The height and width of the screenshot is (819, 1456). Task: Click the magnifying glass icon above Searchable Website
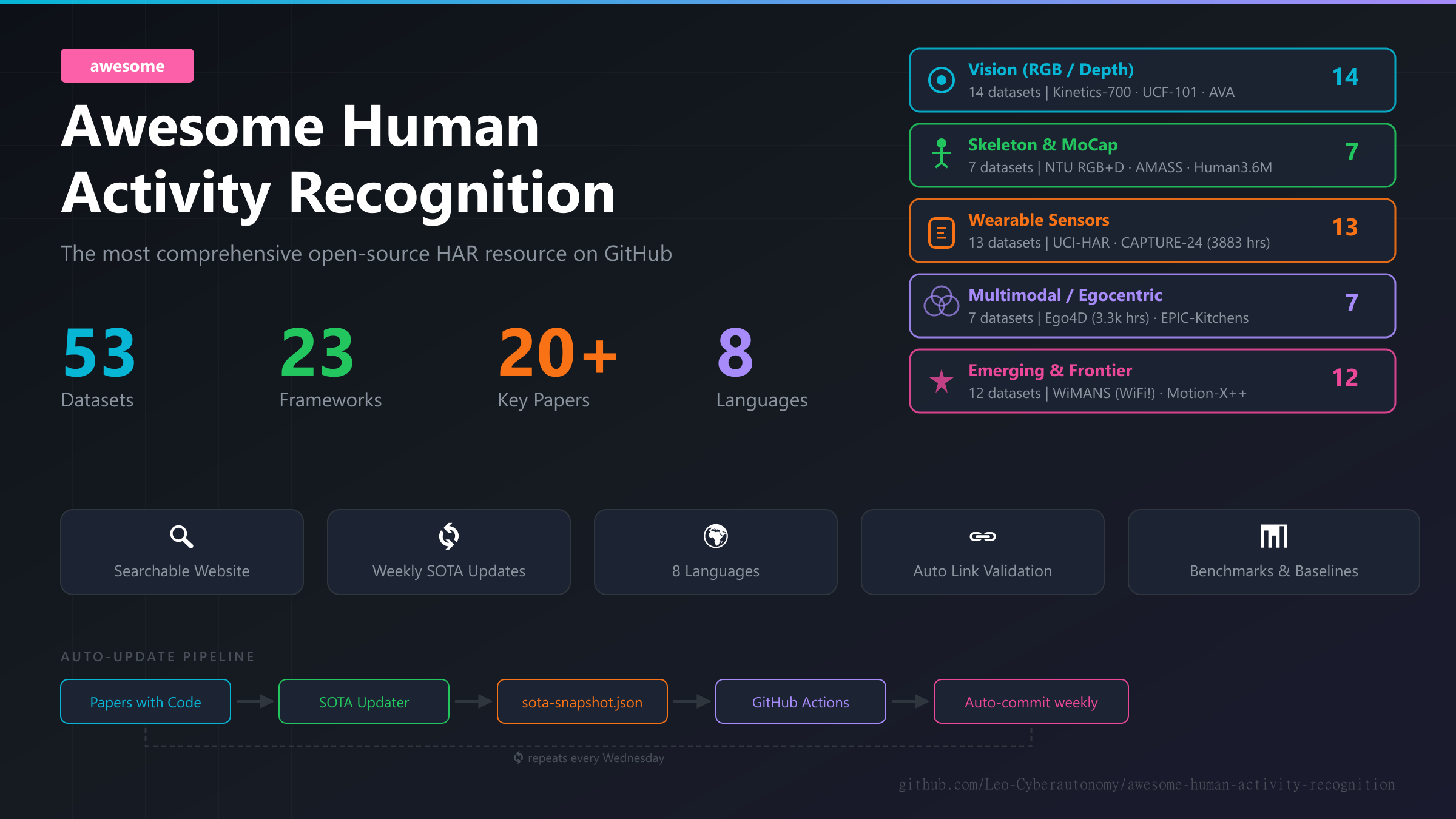(181, 536)
